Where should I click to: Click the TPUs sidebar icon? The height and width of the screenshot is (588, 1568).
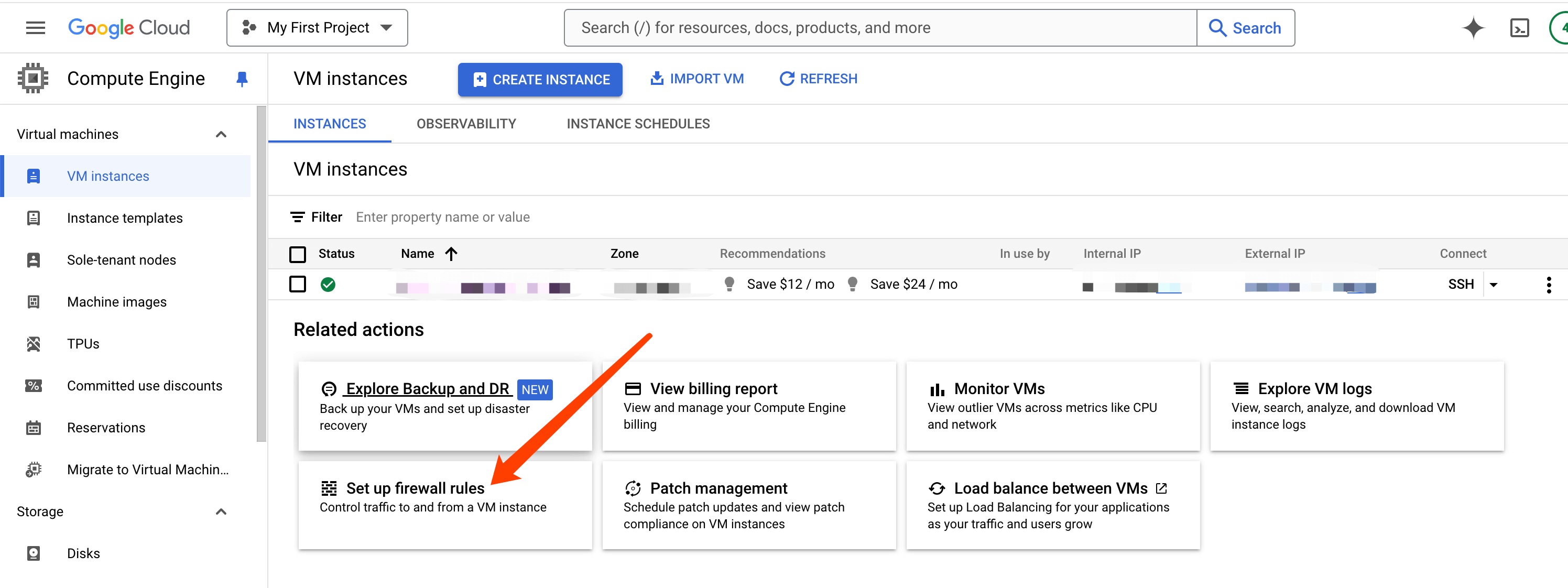[34, 344]
